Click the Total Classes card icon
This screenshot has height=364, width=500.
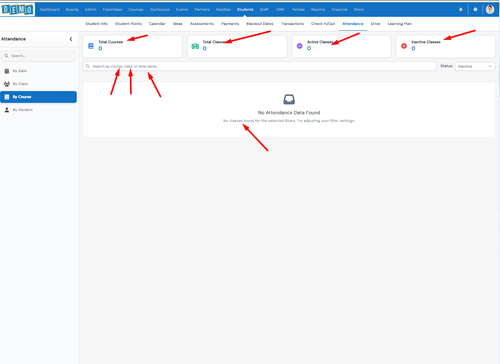pyautogui.click(x=195, y=46)
